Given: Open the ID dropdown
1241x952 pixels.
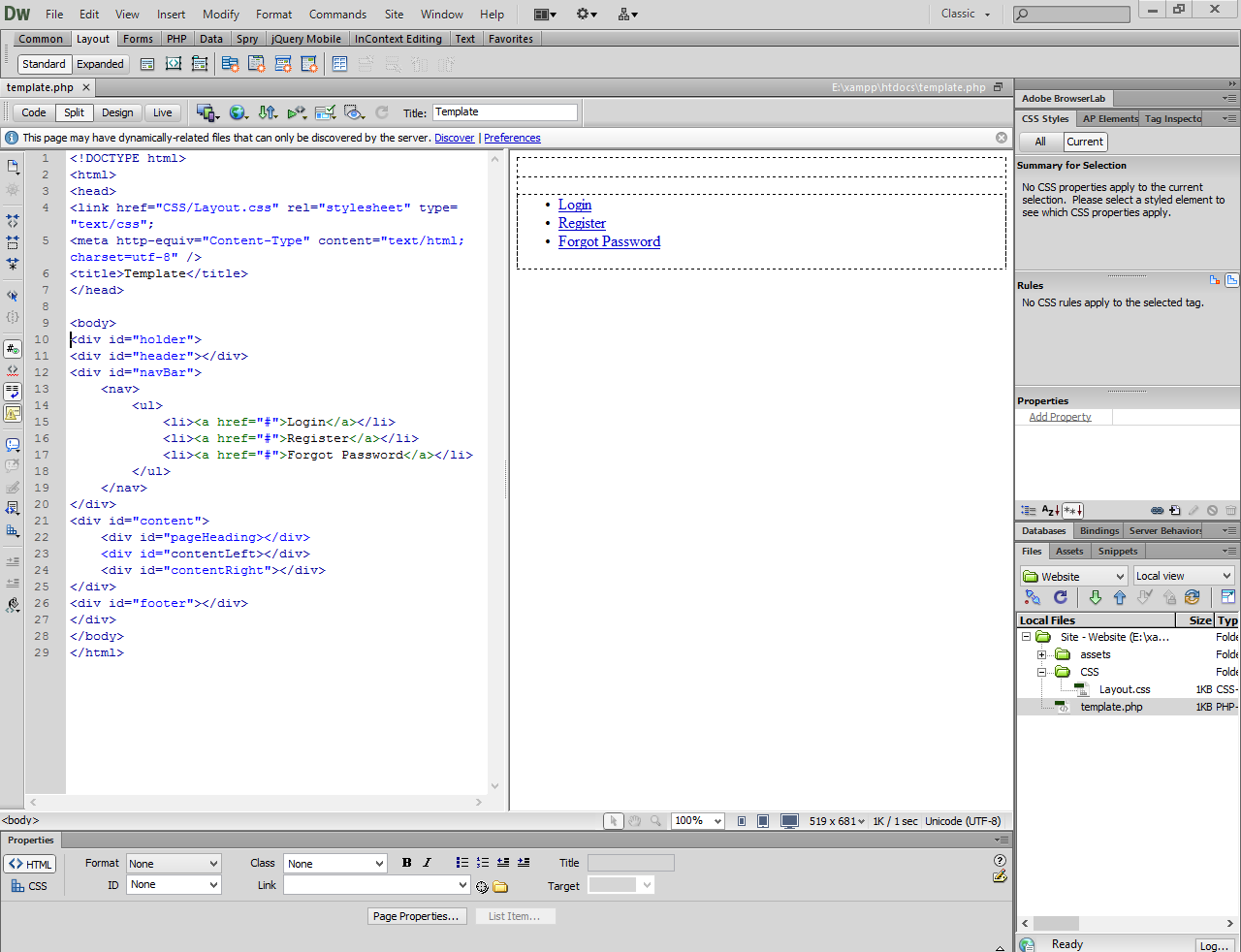Looking at the screenshot, I should (174, 885).
